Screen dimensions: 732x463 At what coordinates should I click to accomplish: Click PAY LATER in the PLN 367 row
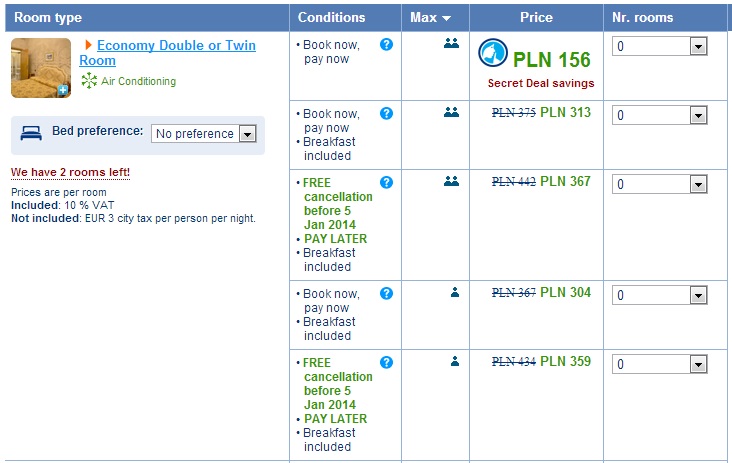pos(336,239)
